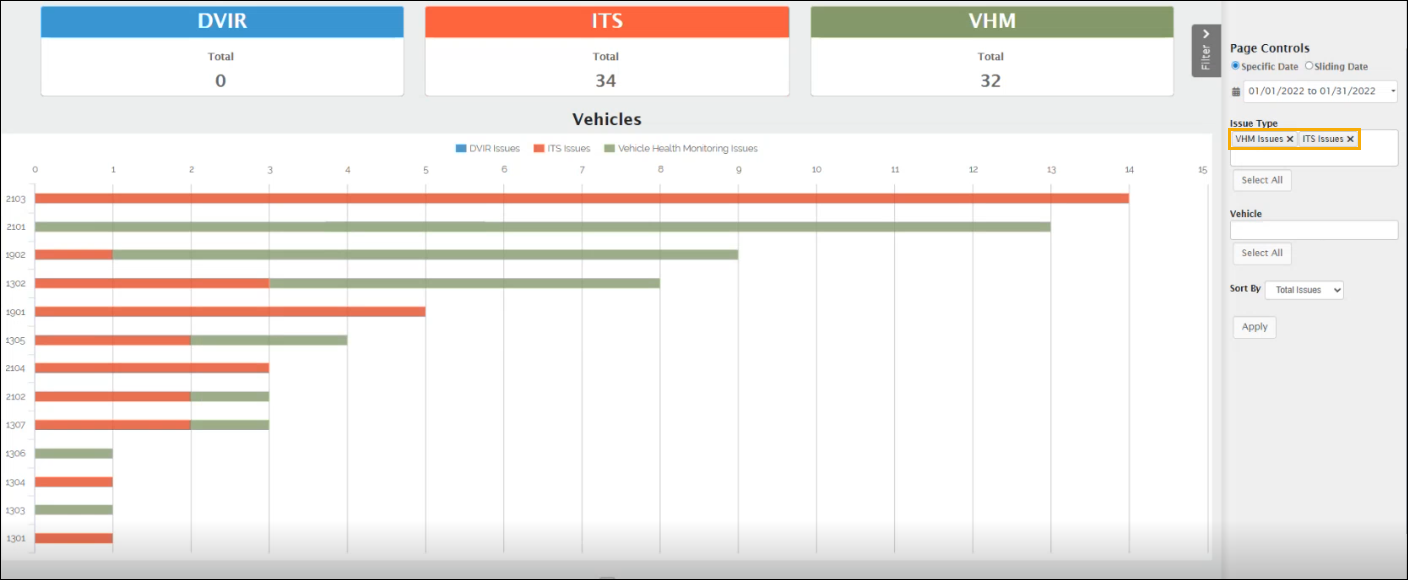
Task: Collapse the Filter side panel tab
Action: click(x=1206, y=50)
